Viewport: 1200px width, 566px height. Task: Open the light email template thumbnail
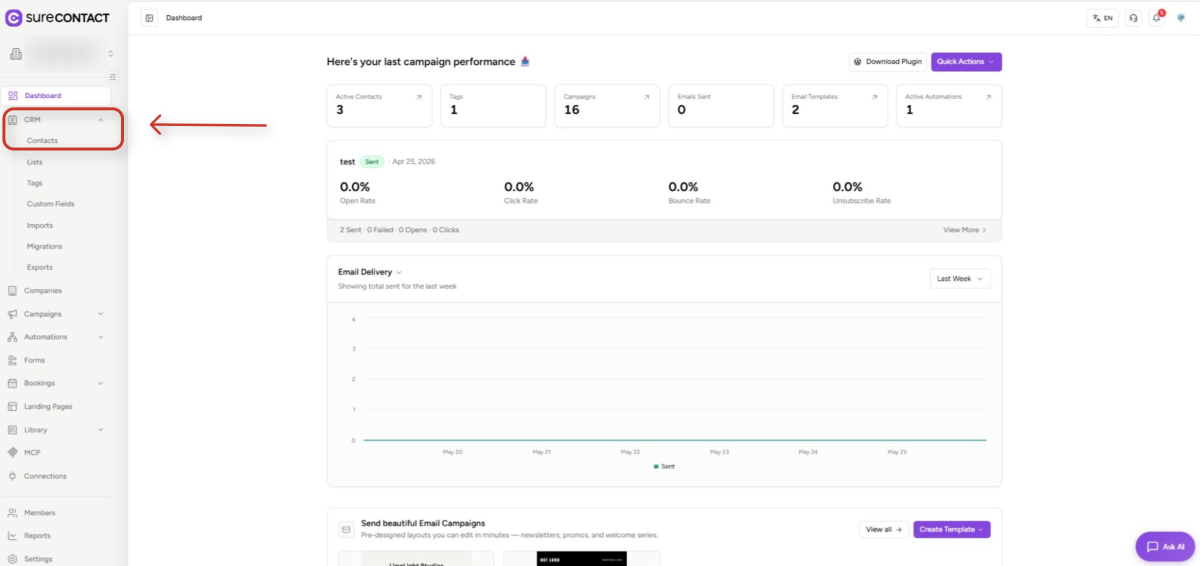click(x=416, y=558)
